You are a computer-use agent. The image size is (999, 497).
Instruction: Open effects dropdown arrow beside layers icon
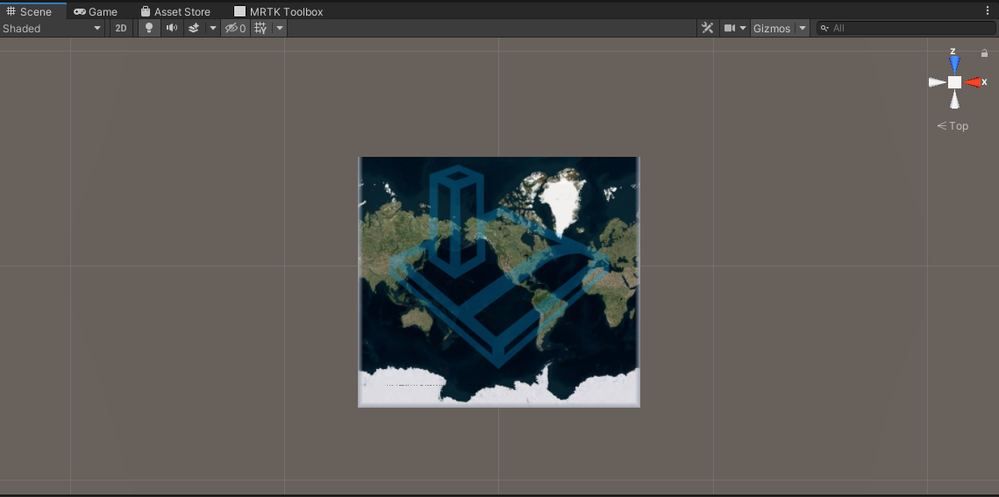pyautogui.click(x=213, y=28)
